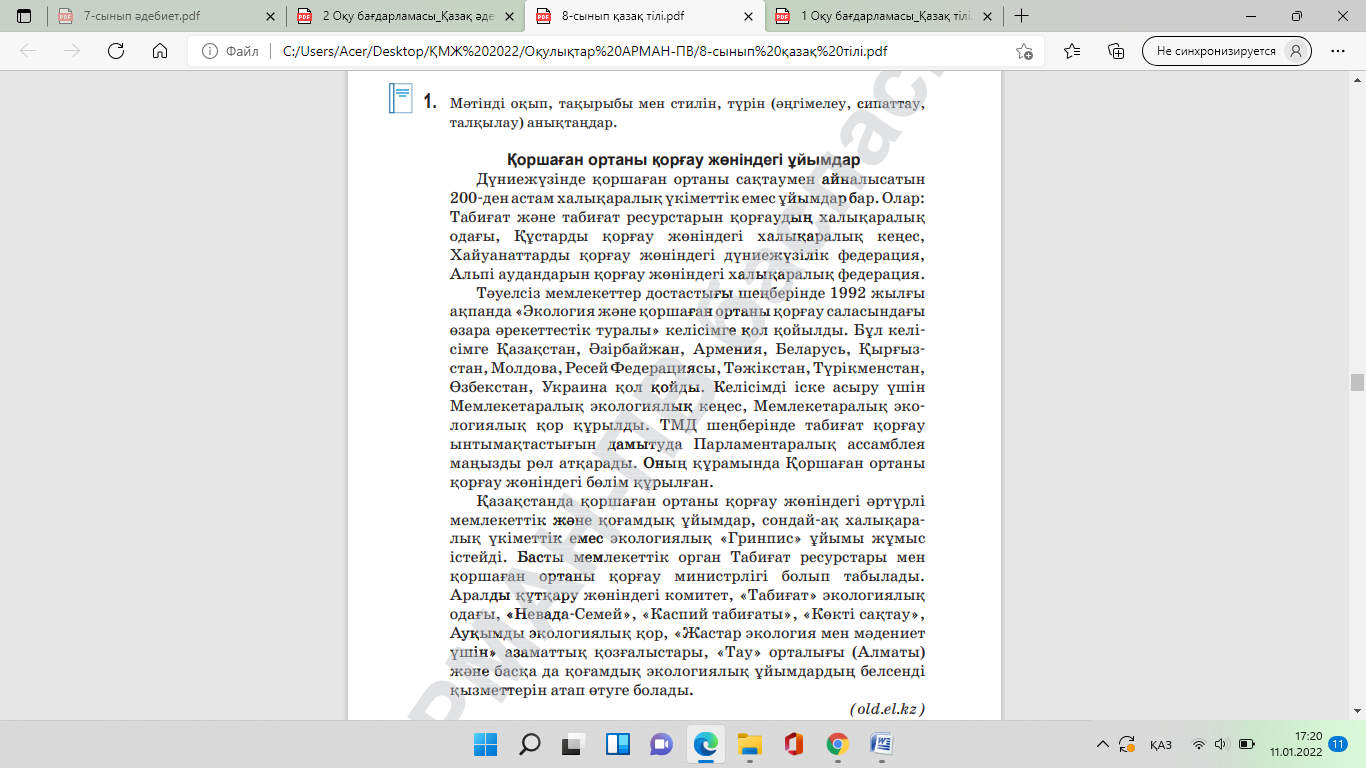Open Windows Search from the taskbar
The height and width of the screenshot is (768, 1366).
tap(529, 744)
